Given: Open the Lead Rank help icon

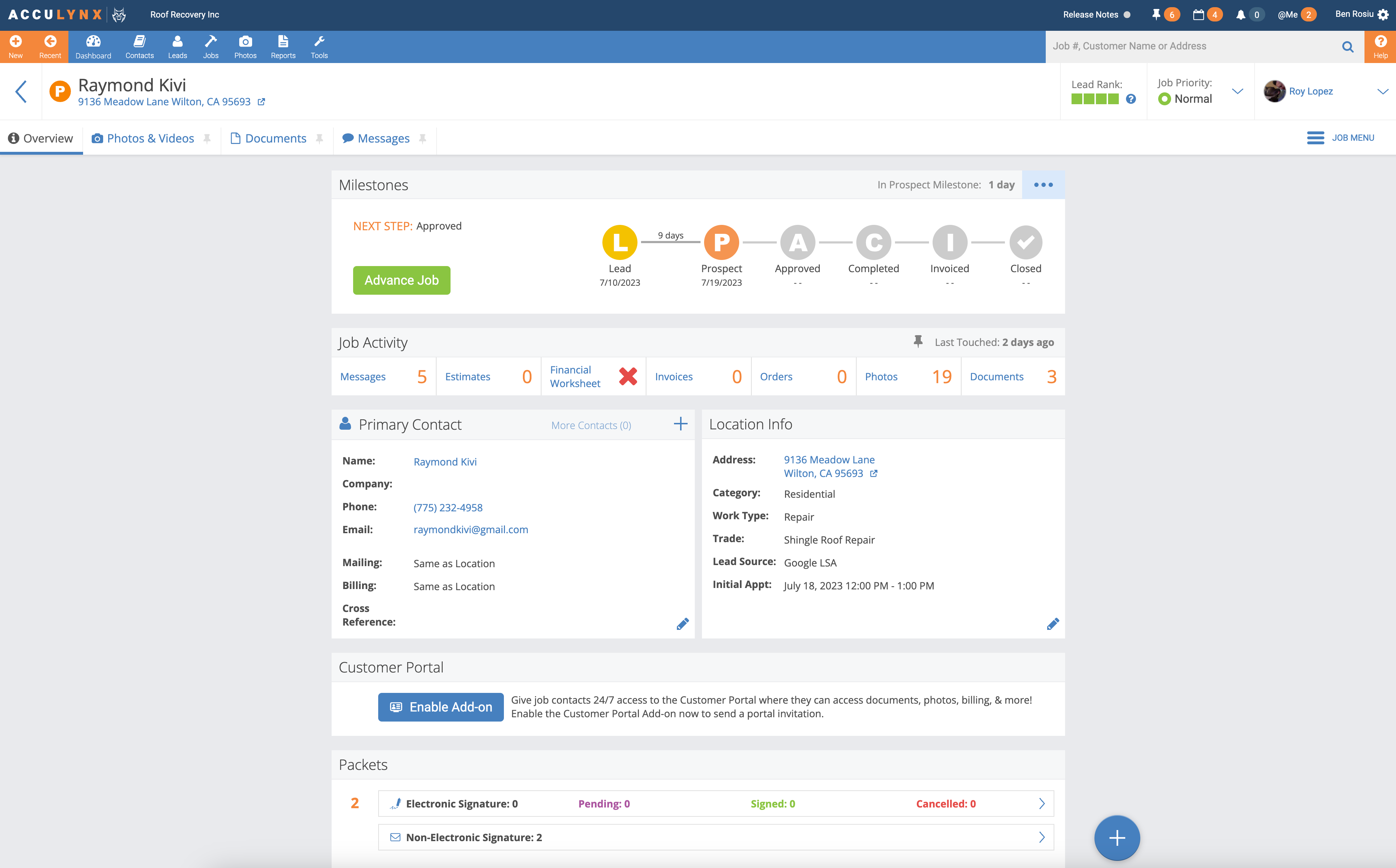Looking at the screenshot, I should [x=1131, y=99].
